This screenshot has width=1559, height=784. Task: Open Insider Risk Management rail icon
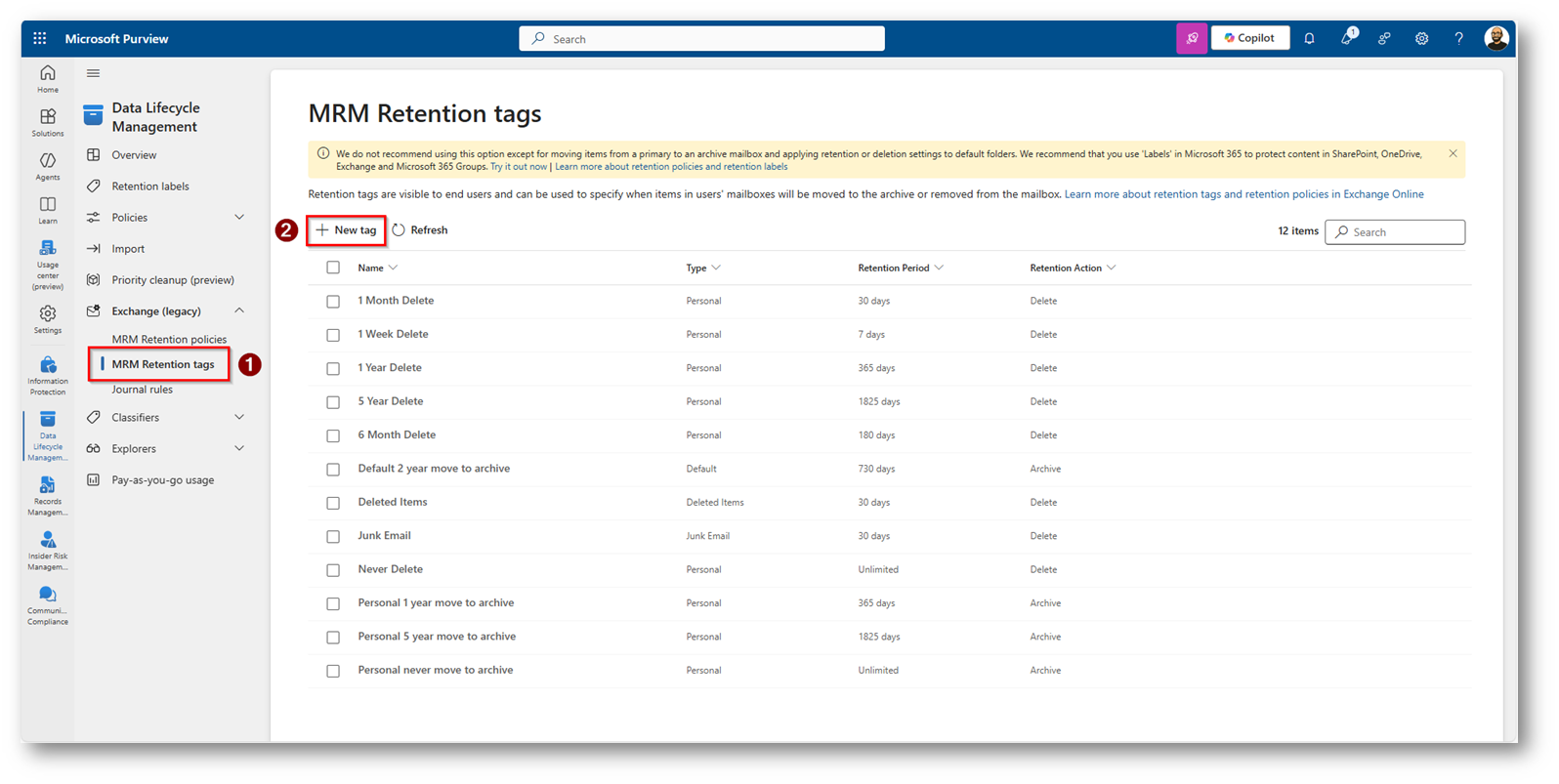tap(47, 550)
